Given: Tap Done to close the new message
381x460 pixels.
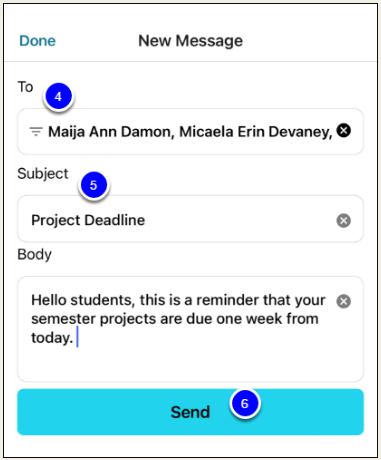Looking at the screenshot, I should [37, 41].
